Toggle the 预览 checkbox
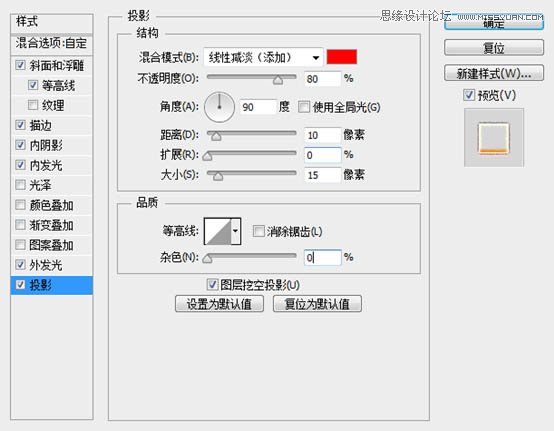 469,95
